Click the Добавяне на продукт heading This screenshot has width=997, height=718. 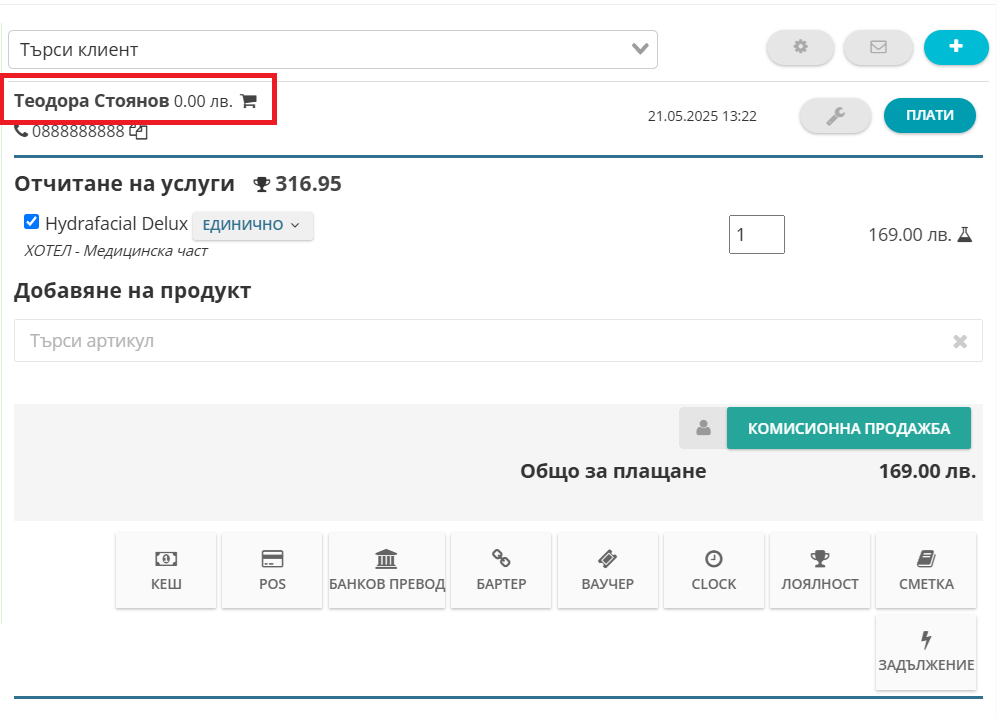tap(132, 291)
